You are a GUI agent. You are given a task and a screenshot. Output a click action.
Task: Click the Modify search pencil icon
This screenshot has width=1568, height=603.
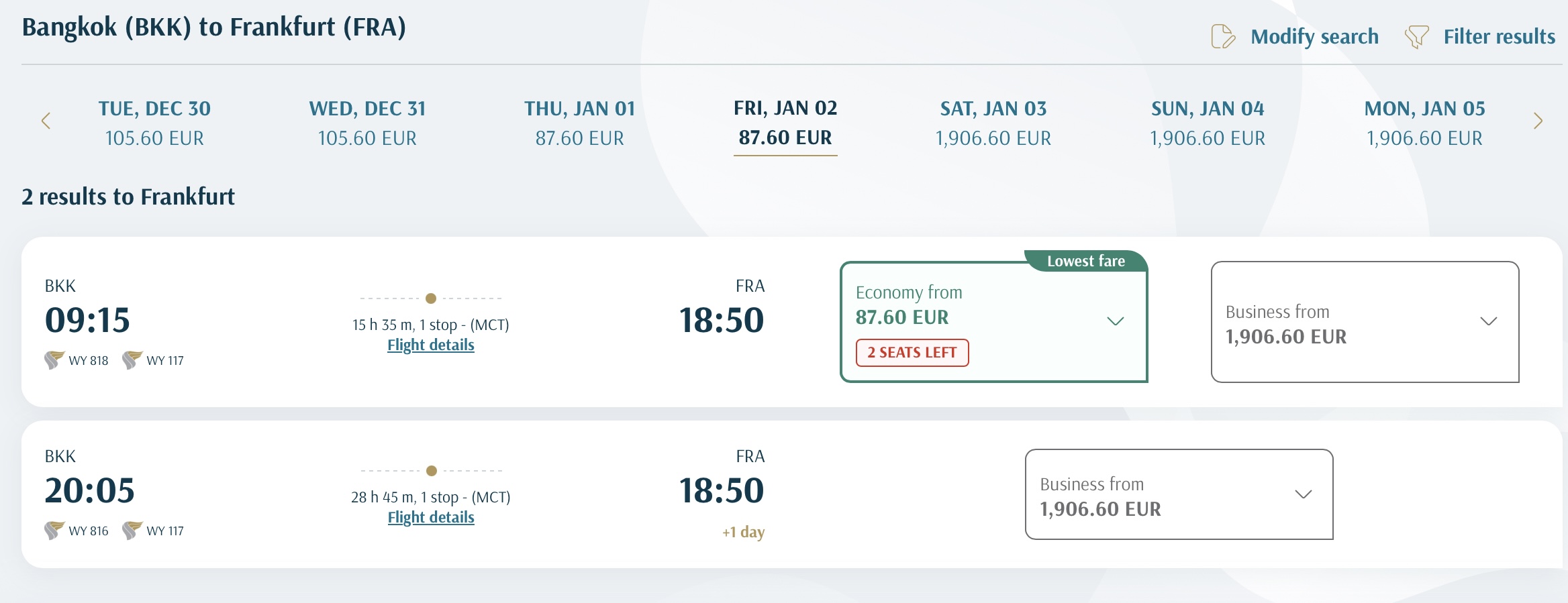coord(1223,36)
